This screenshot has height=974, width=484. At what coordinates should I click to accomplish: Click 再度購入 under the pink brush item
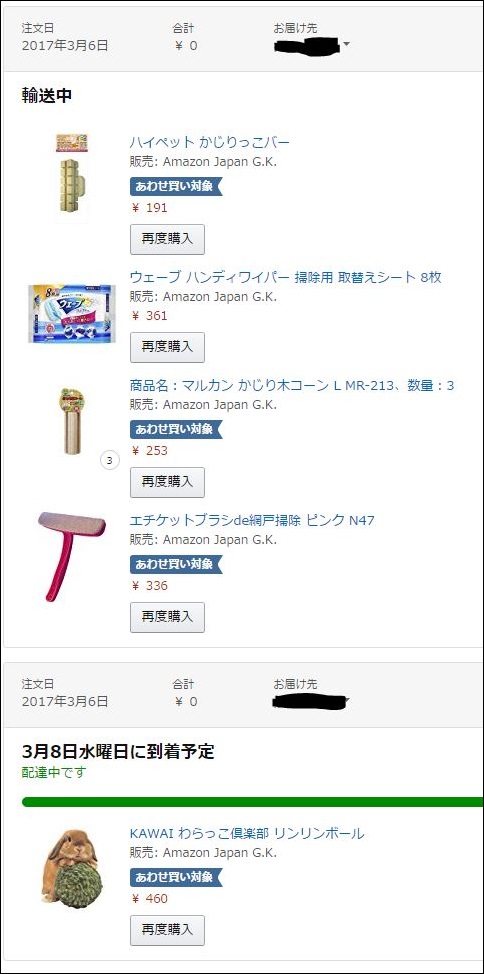[x=167, y=617]
